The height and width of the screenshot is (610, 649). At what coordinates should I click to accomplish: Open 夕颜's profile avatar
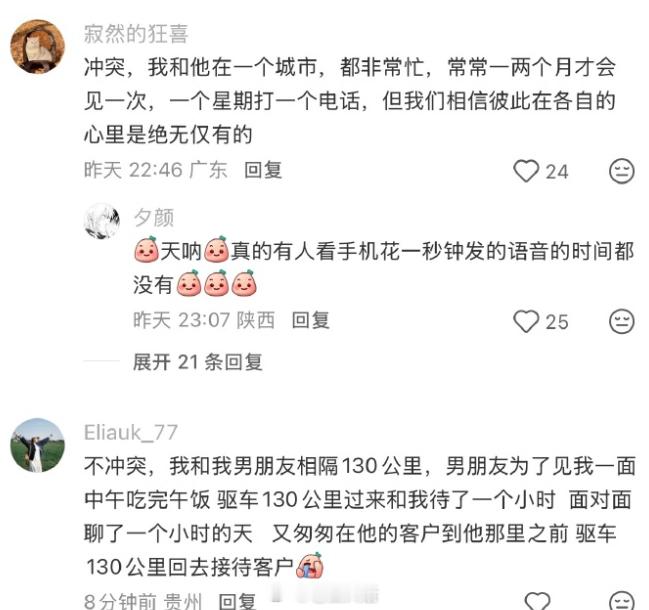pyautogui.click(x=102, y=221)
